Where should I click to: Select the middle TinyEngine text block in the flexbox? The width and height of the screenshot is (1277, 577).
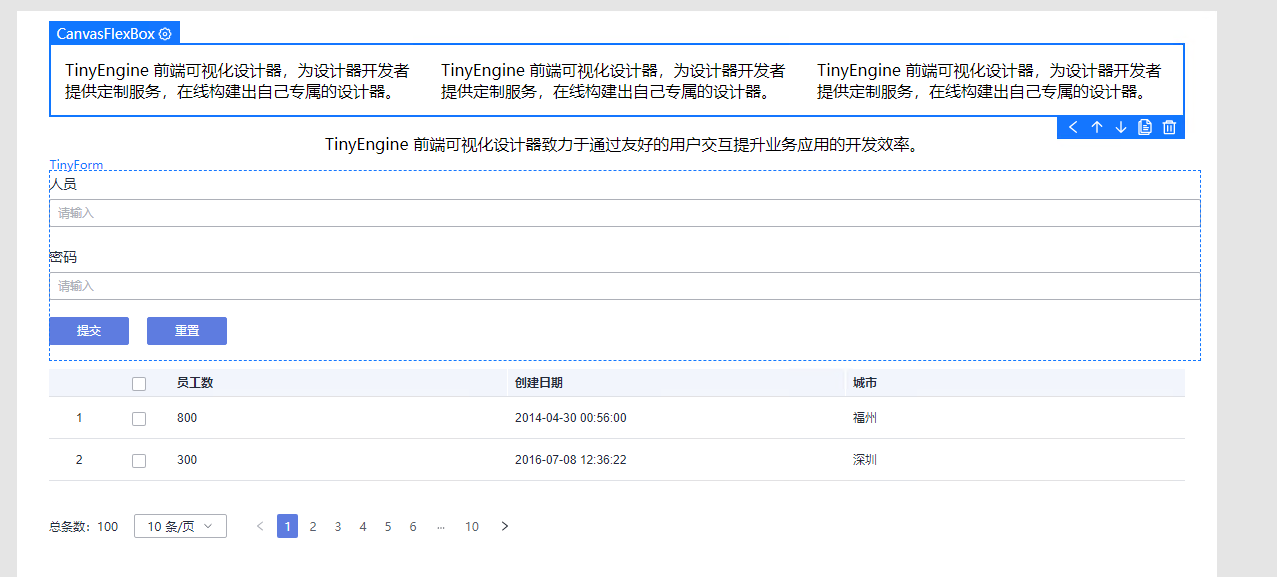[613, 81]
